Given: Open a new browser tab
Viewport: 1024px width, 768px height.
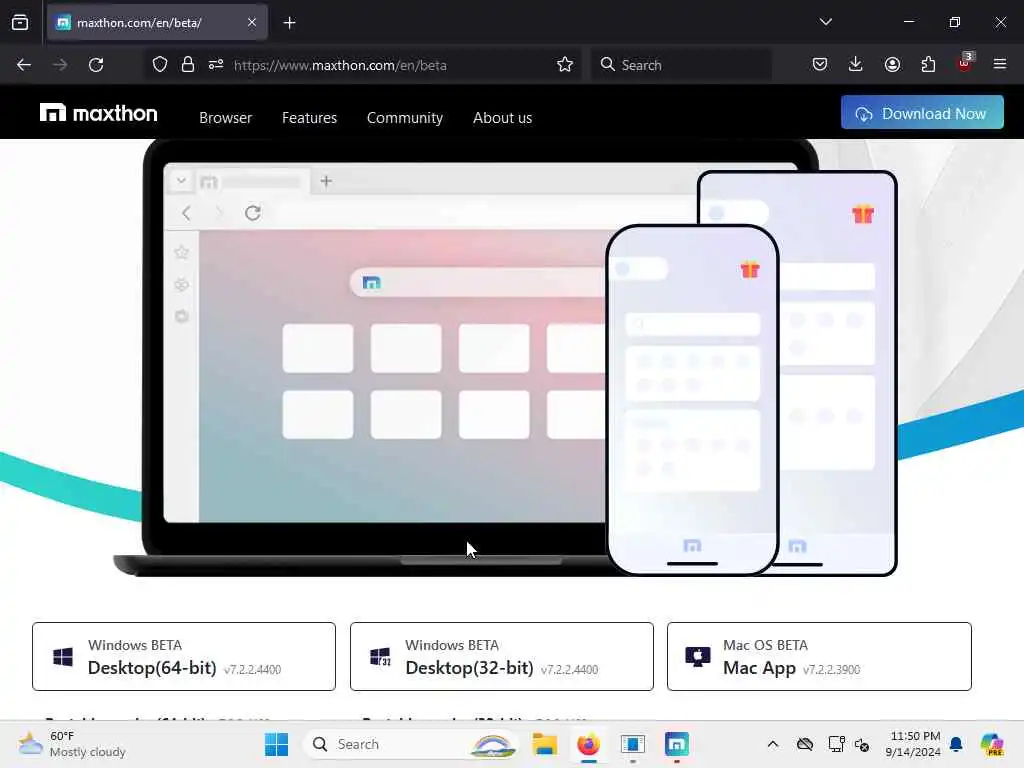Looking at the screenshot, I should [289, 23].
